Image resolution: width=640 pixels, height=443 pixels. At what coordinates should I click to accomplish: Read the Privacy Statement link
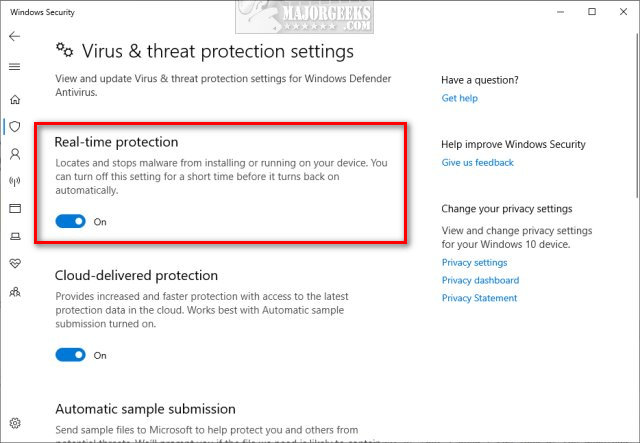[x=479, y=298]
